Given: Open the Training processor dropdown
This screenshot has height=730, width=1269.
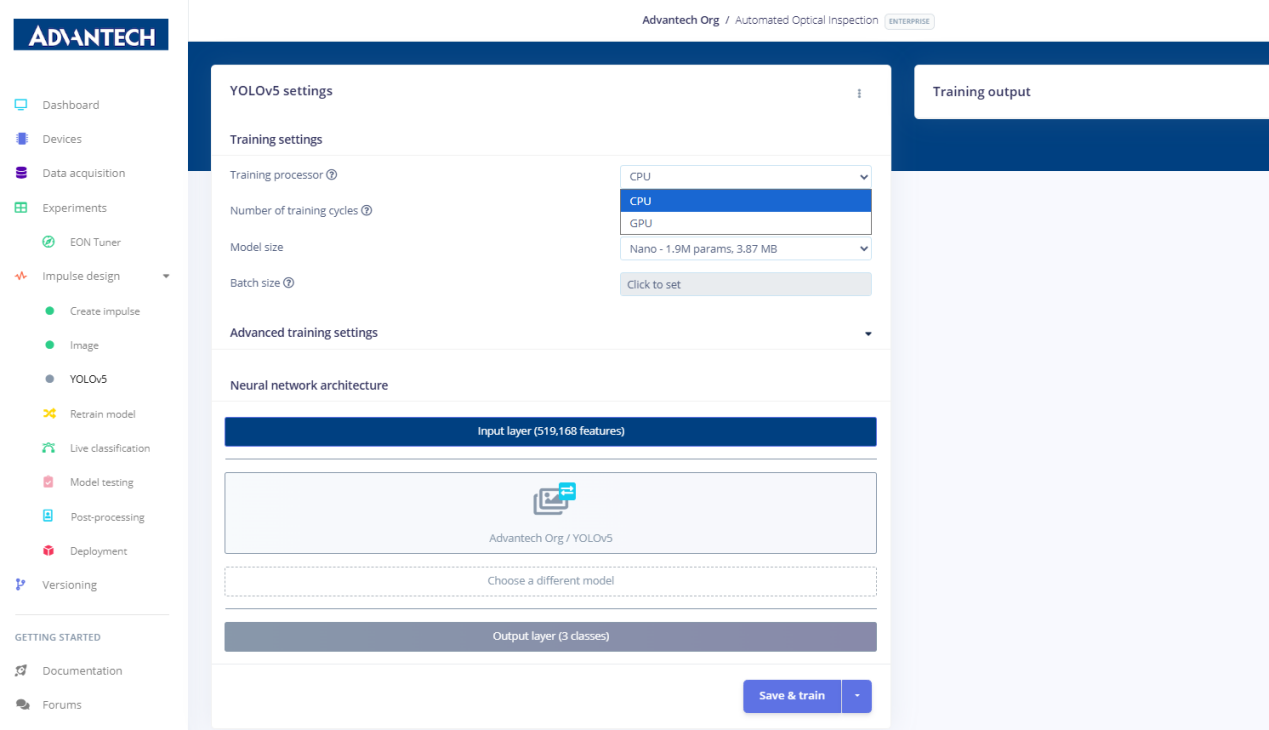Looking at the screenshot, I should point(745,177).
